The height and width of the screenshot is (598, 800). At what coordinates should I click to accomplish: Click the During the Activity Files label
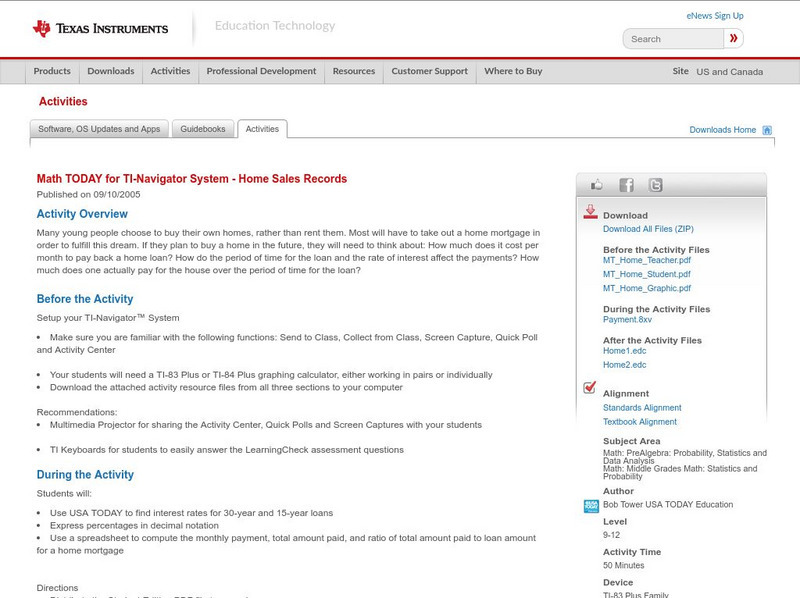coord(657,309)
